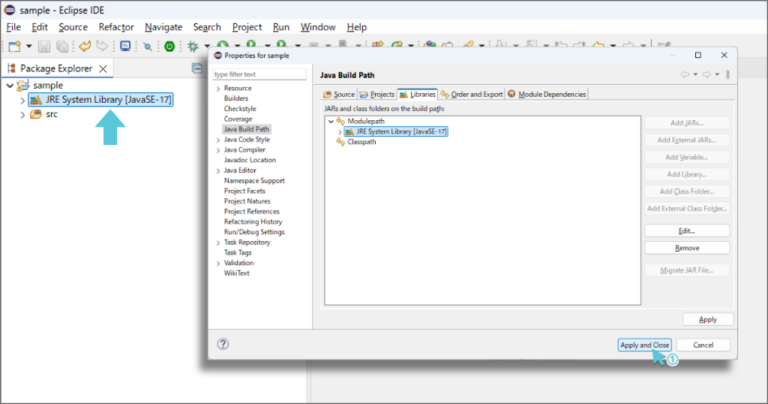Open the Module Dependencies tab

click(547, 94)
